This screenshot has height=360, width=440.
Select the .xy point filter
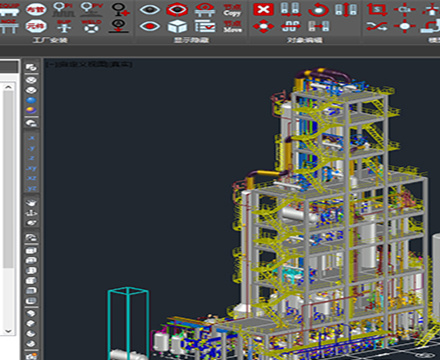coord(31,168)
